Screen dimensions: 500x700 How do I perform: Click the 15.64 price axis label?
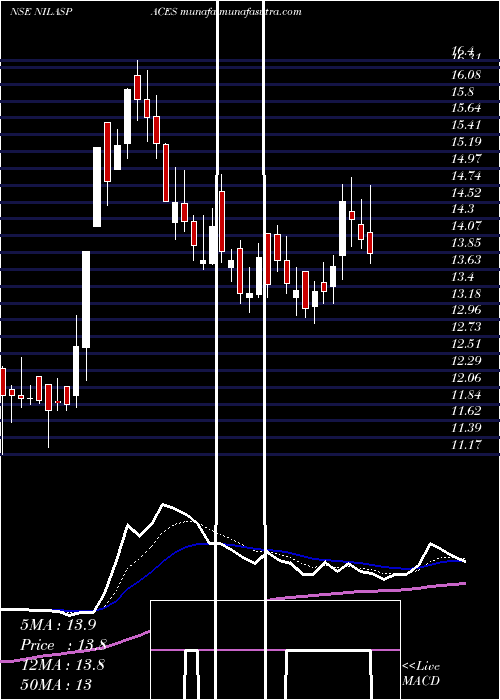coord(466,108)
